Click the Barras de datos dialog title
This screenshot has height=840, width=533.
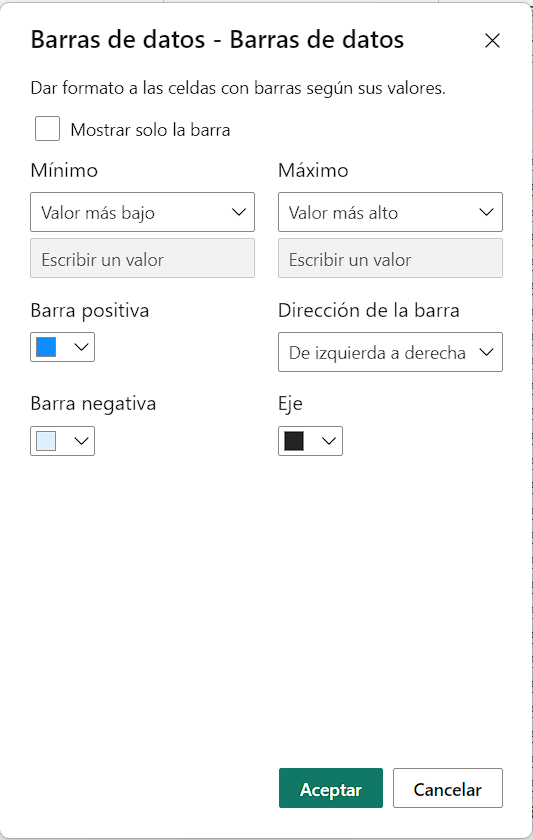pos(217,40)
